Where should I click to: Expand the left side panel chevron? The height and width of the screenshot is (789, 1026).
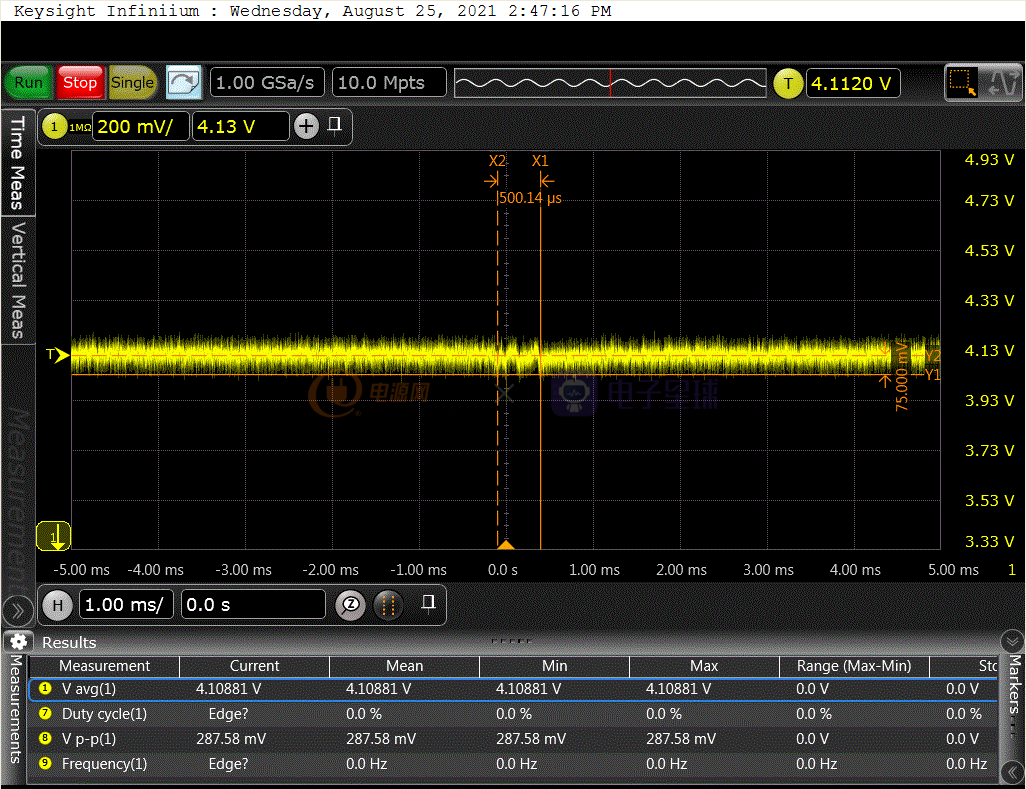click(17, 609)
